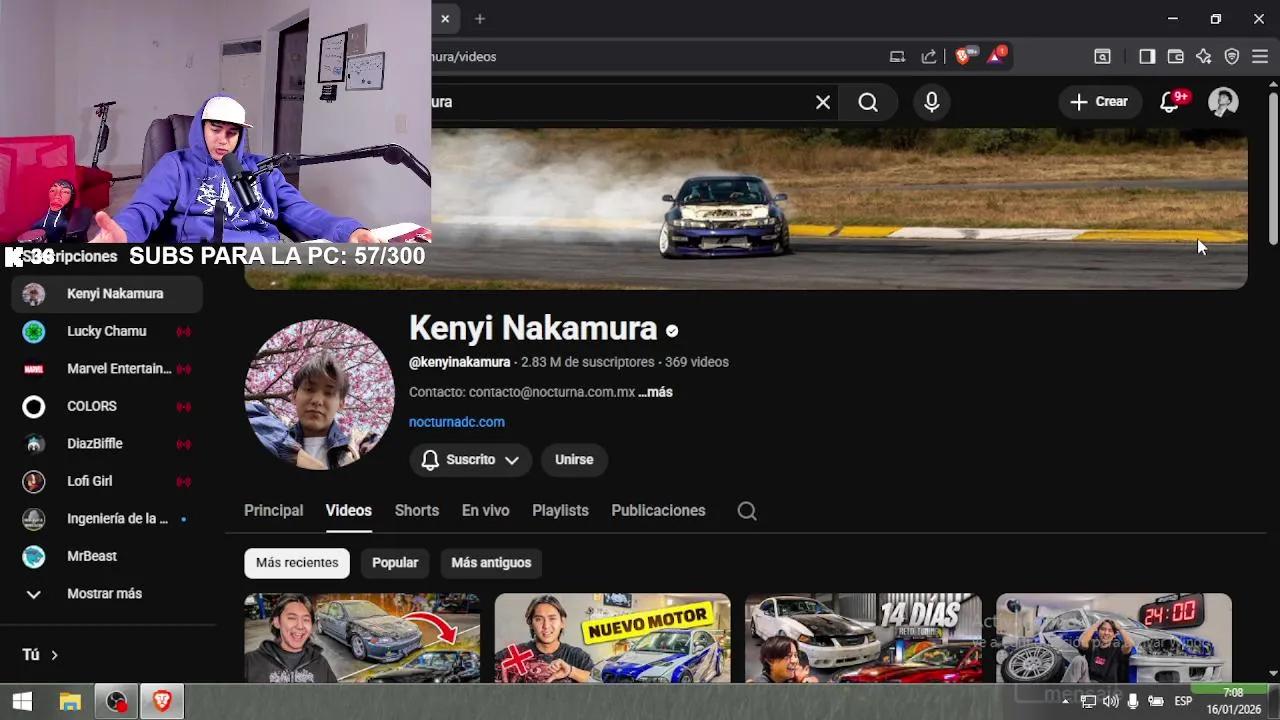This screenshot has height=720, width=1280.
Task: Select the Popular filter chip
Action: pyautogui.click(x=395, y=563)
